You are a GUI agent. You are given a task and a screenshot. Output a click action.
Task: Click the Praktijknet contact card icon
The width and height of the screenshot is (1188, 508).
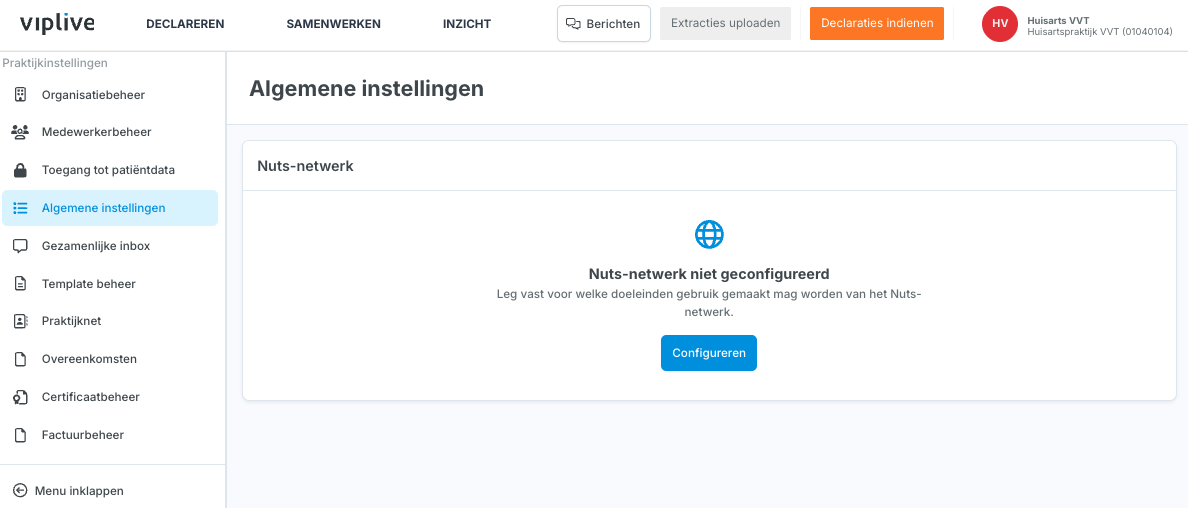click(20, 321)
